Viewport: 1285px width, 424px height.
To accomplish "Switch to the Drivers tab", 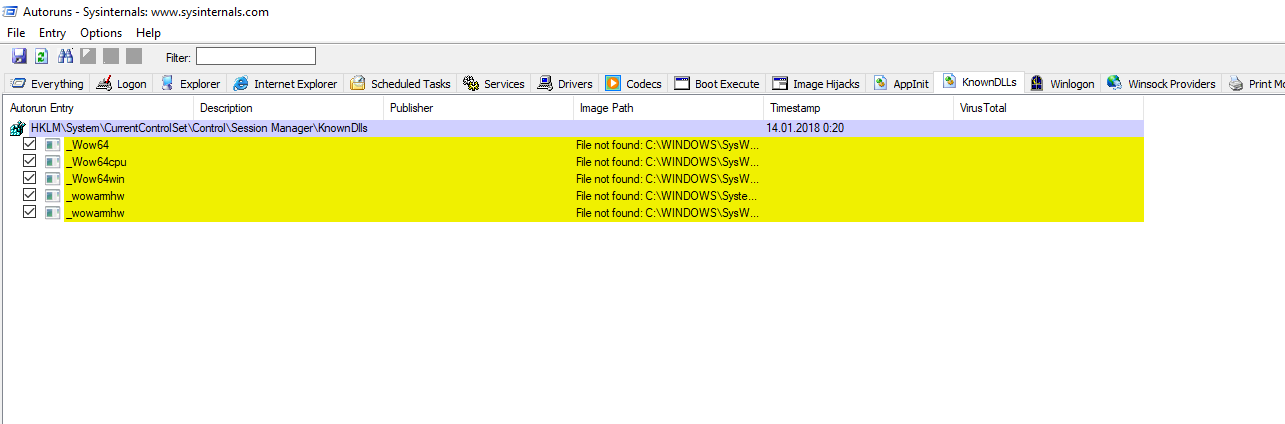I will pyautogui.click(x=565, y=84).
